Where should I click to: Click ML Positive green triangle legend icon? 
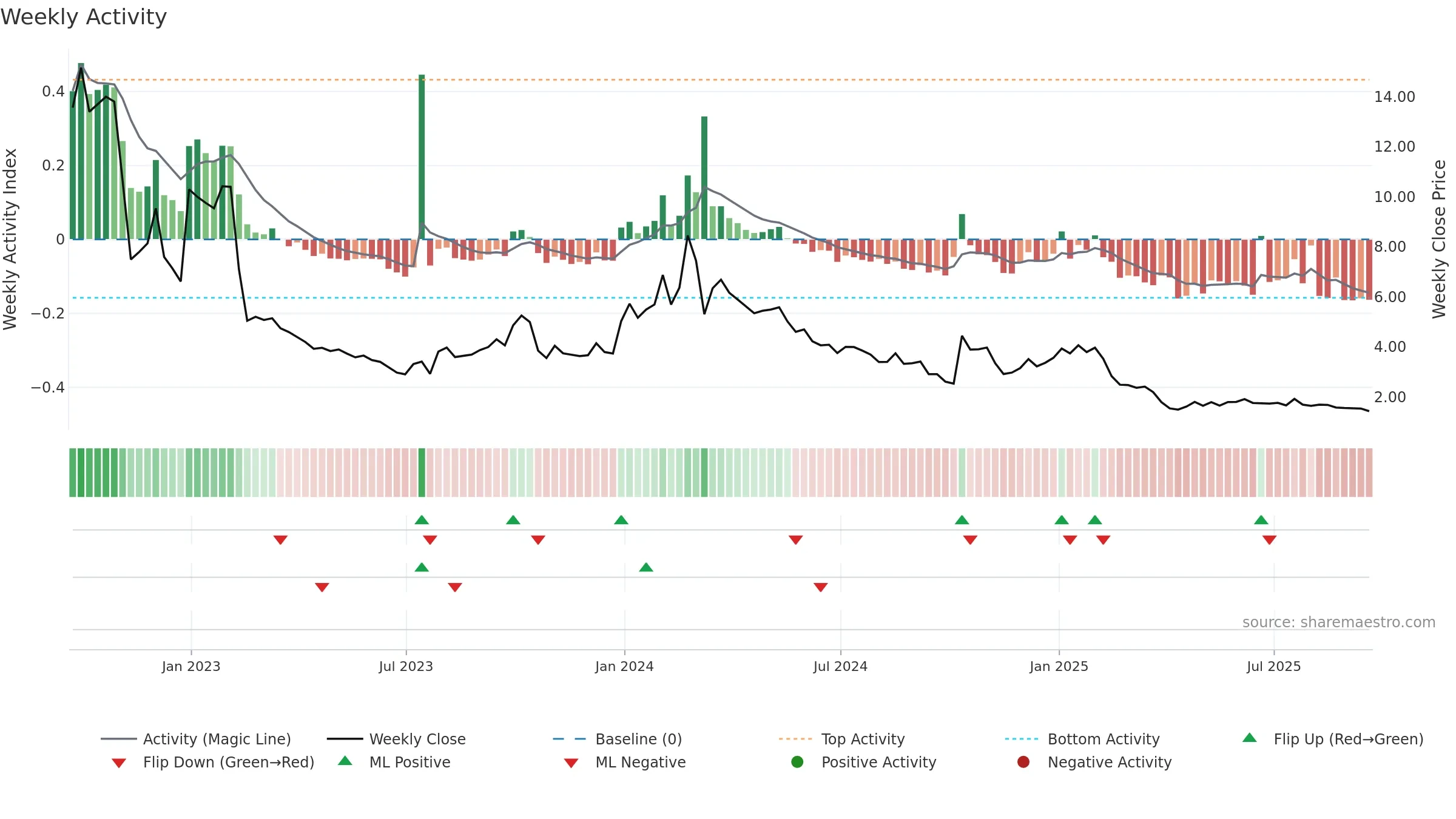tap(345, 761)
